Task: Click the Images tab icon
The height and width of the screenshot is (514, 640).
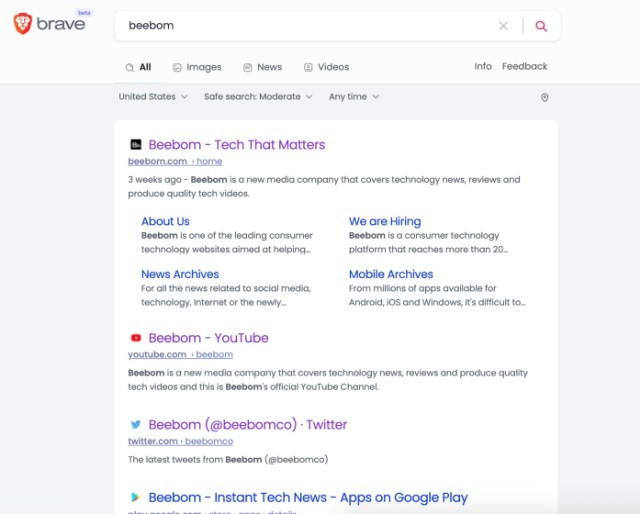Action: [x=177, y=67]
